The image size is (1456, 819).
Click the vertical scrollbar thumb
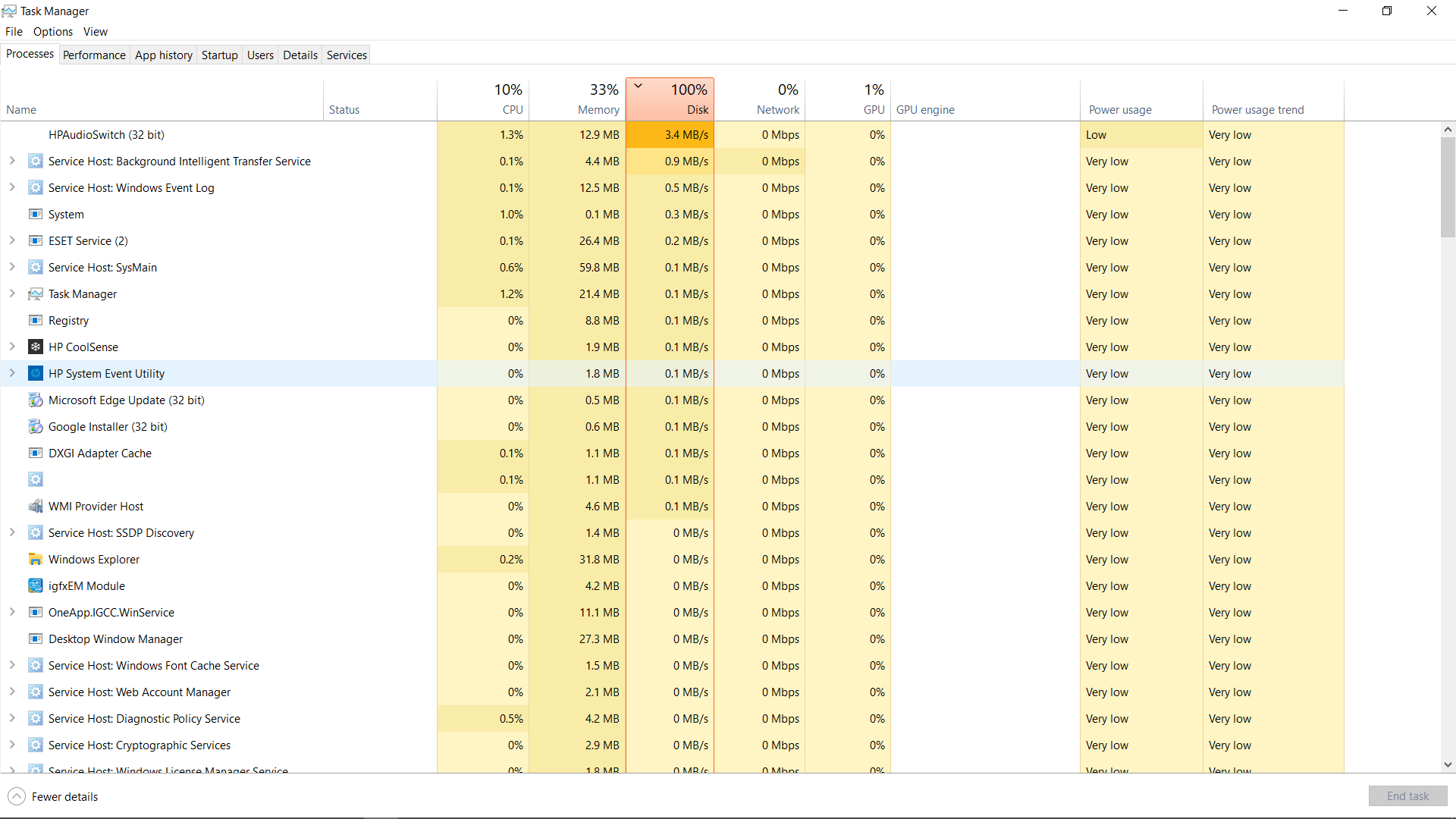tap(1448, 187)
